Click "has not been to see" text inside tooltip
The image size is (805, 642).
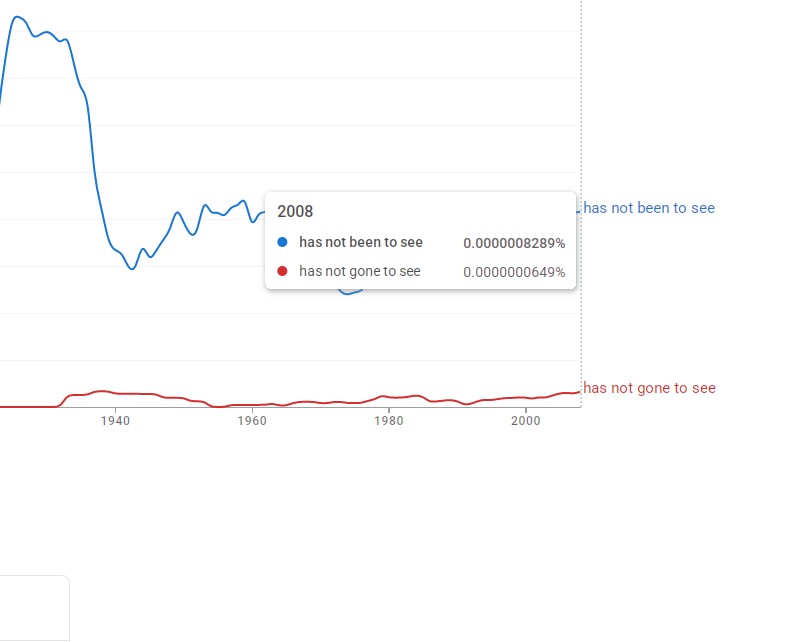click(361, 242)
